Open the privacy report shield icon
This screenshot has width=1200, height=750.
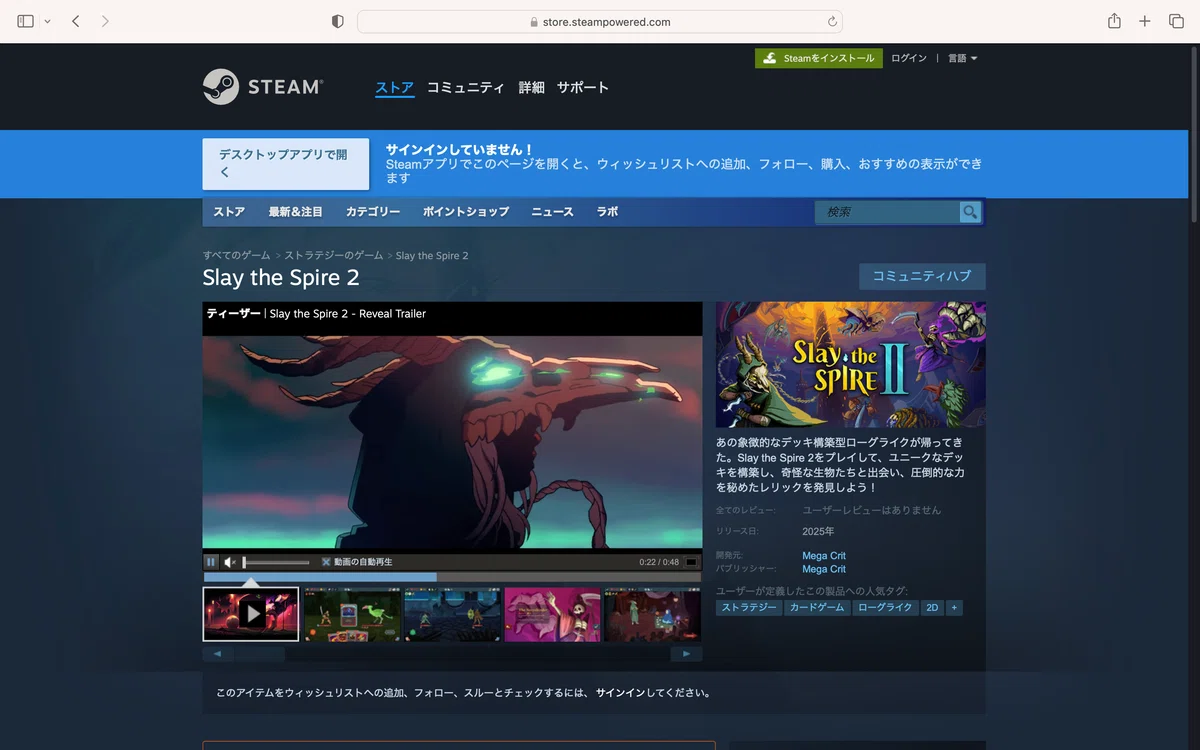click(337, 21)
